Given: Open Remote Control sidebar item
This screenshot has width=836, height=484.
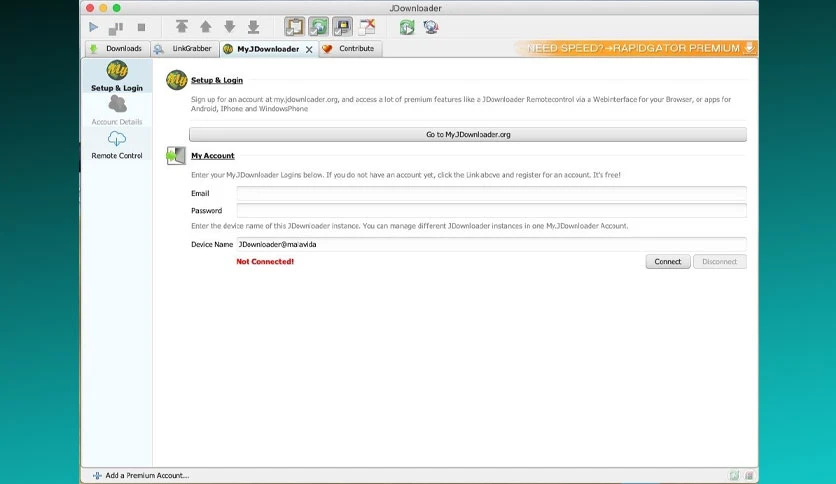Looking at the screenshot, I should [x=117, y=144].
